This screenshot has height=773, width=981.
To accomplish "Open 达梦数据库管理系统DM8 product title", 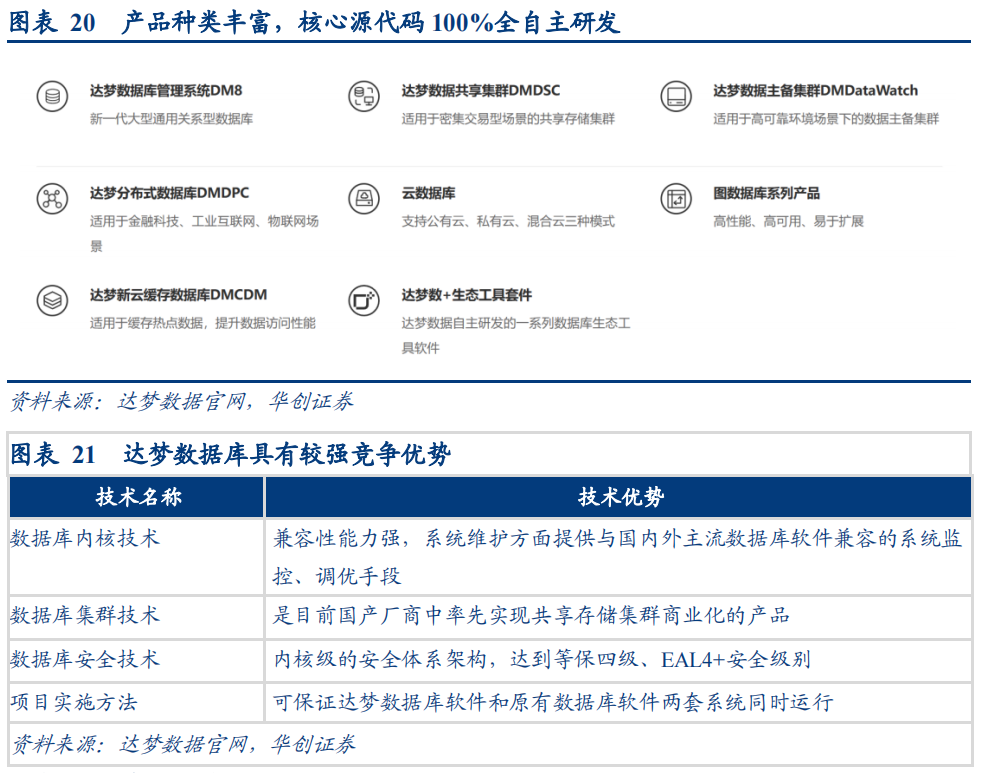I will pos(166,91).
